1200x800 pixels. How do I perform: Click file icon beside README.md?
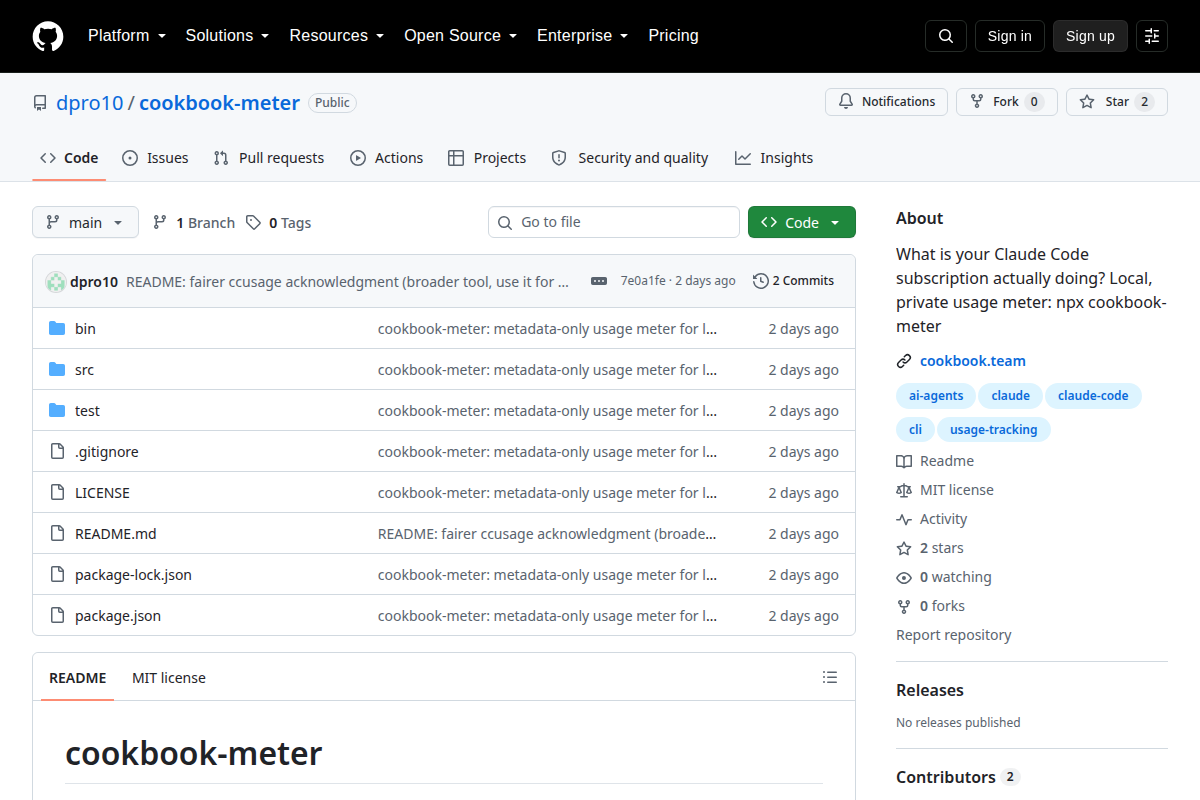(x=57, y=533)
